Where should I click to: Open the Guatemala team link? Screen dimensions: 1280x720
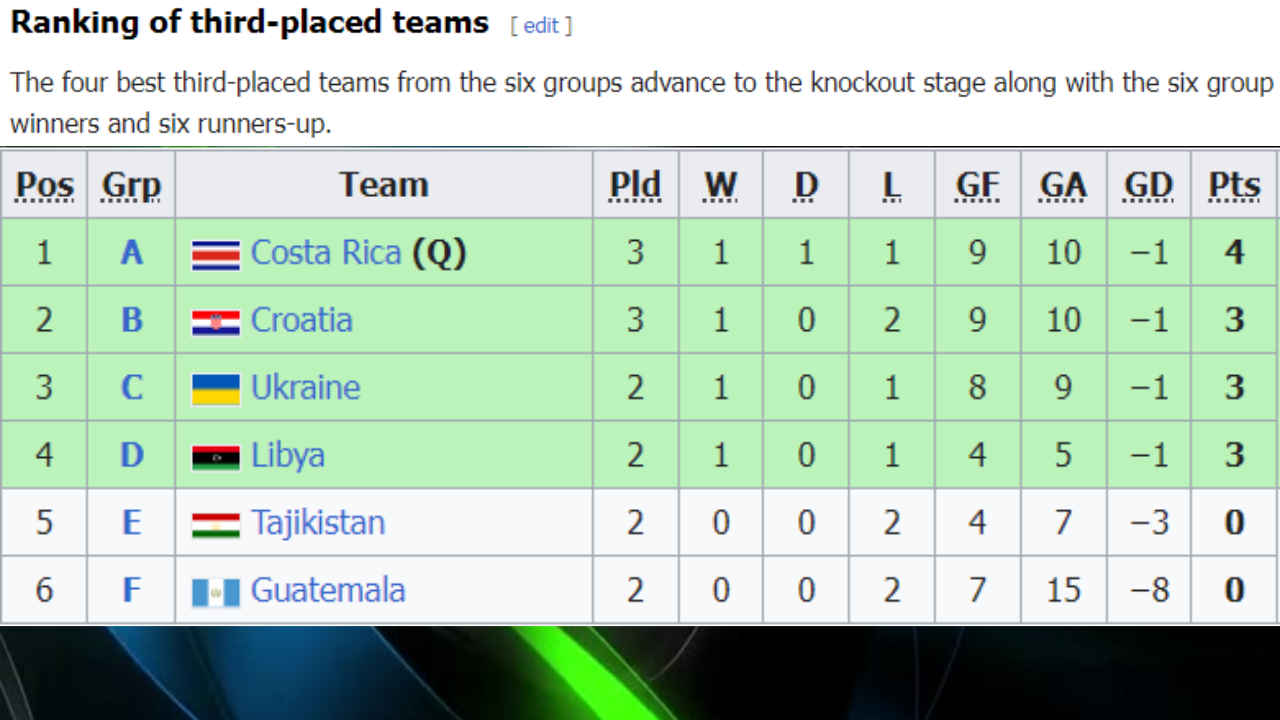click(x=328, y=591)
